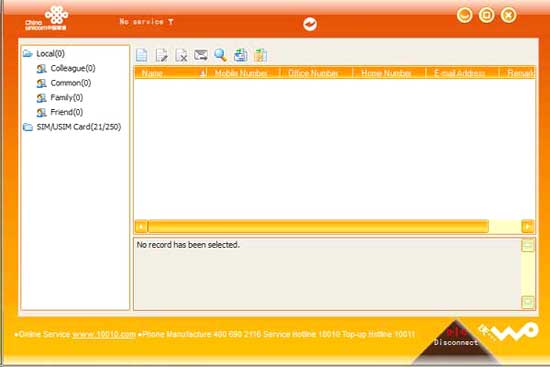Click the No service signal indicator
This screenshot has height=367, width=550.
point(147,22)
